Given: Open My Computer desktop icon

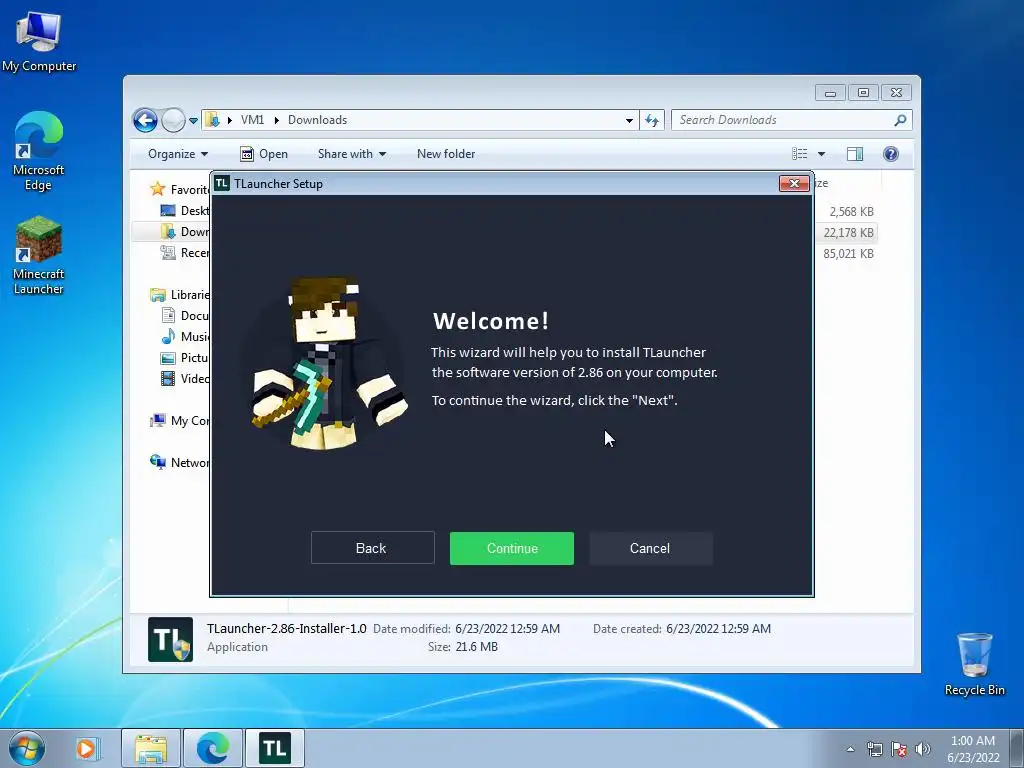Looking at the screenshot, I should pyautogui.click(x=39, y=42).
